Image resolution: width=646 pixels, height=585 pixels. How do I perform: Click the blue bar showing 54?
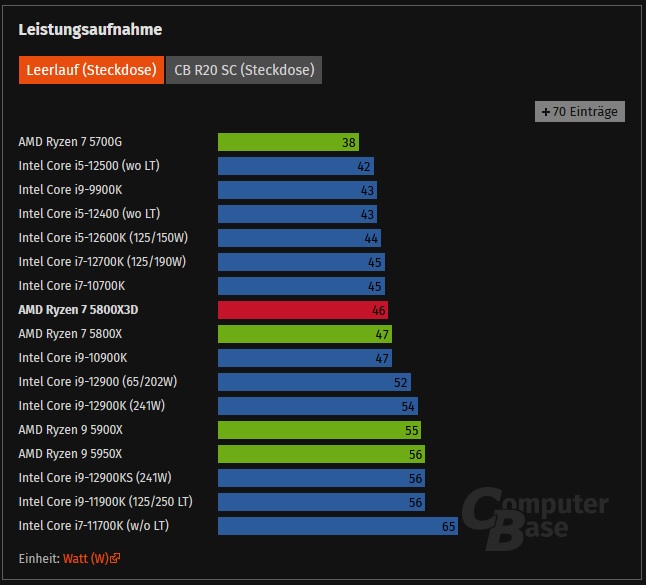click(x=318, y=406)
